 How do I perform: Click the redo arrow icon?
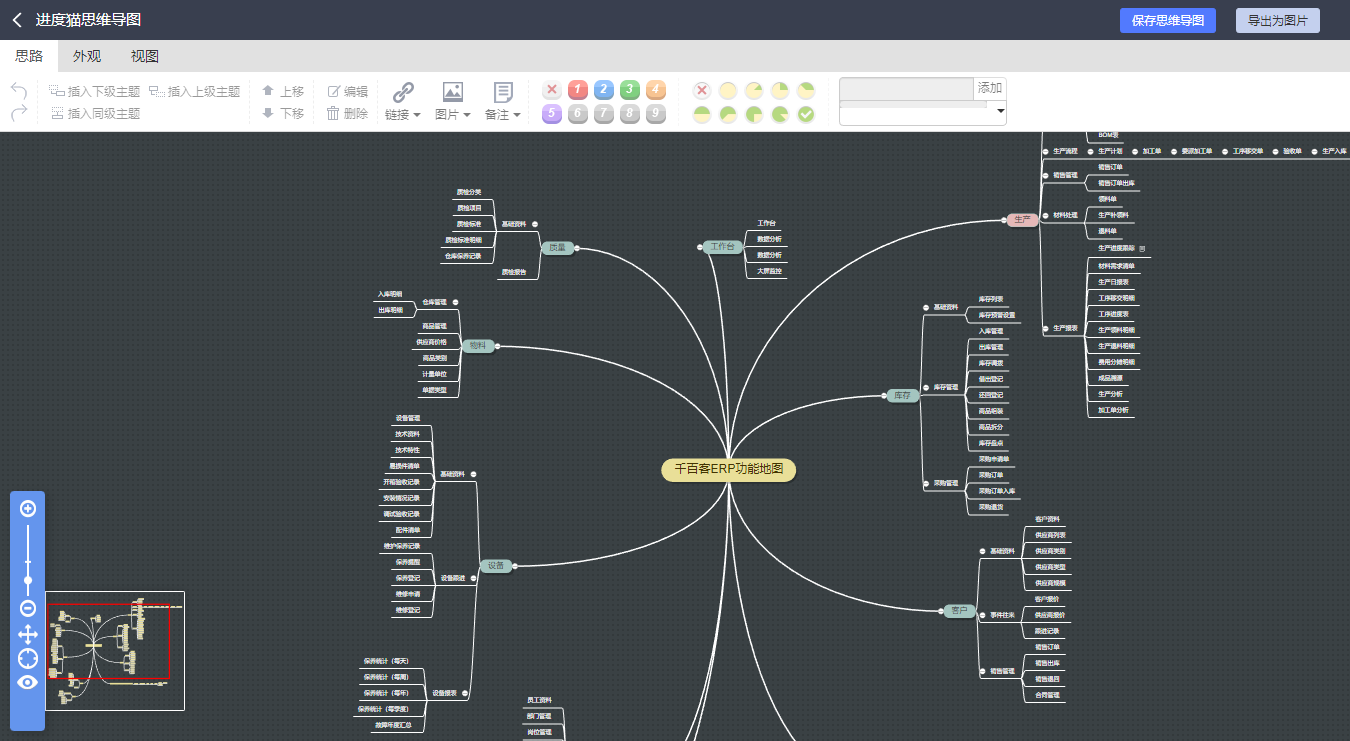(19, 113)
